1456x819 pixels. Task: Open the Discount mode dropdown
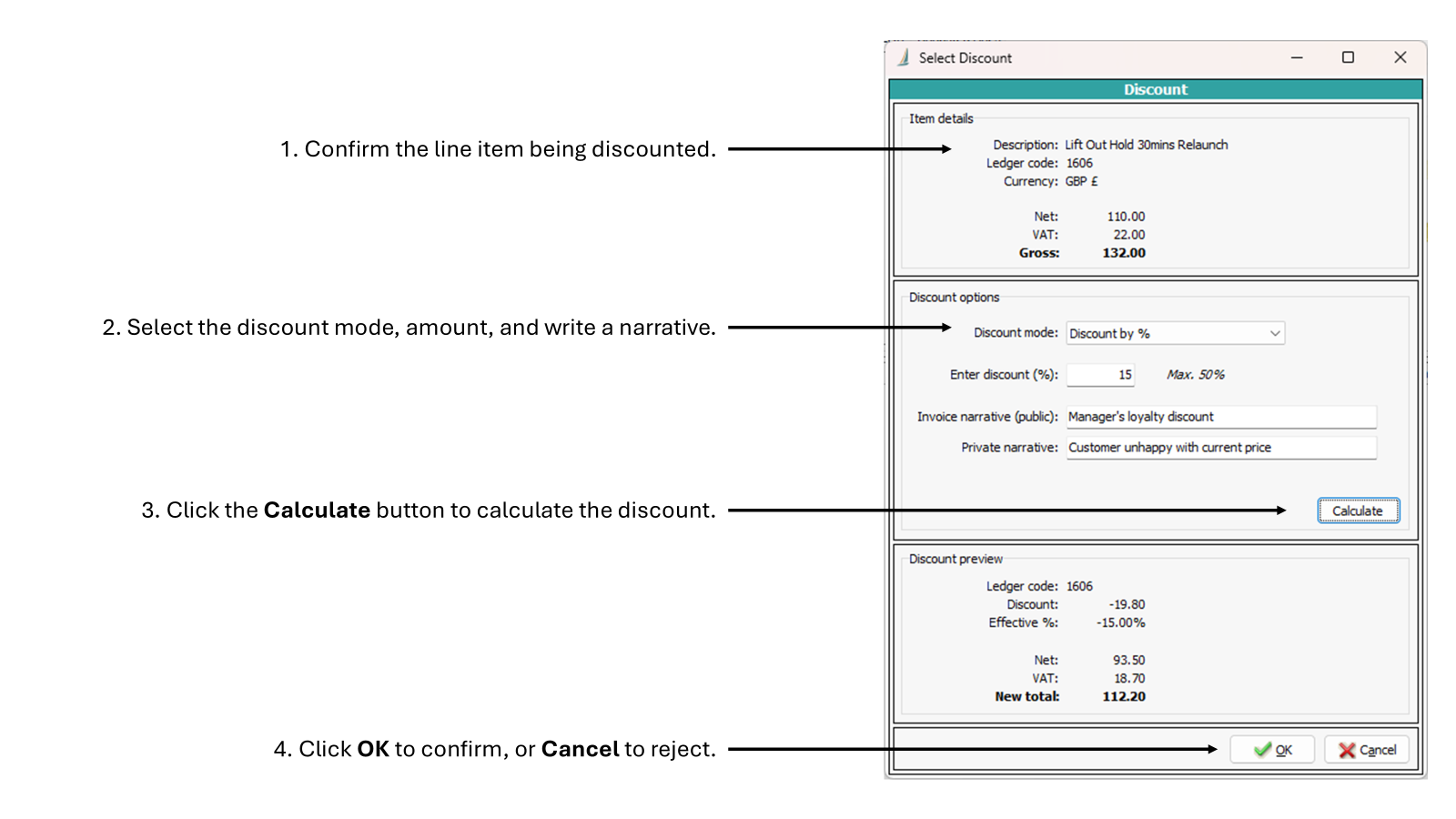(1174, 333)
